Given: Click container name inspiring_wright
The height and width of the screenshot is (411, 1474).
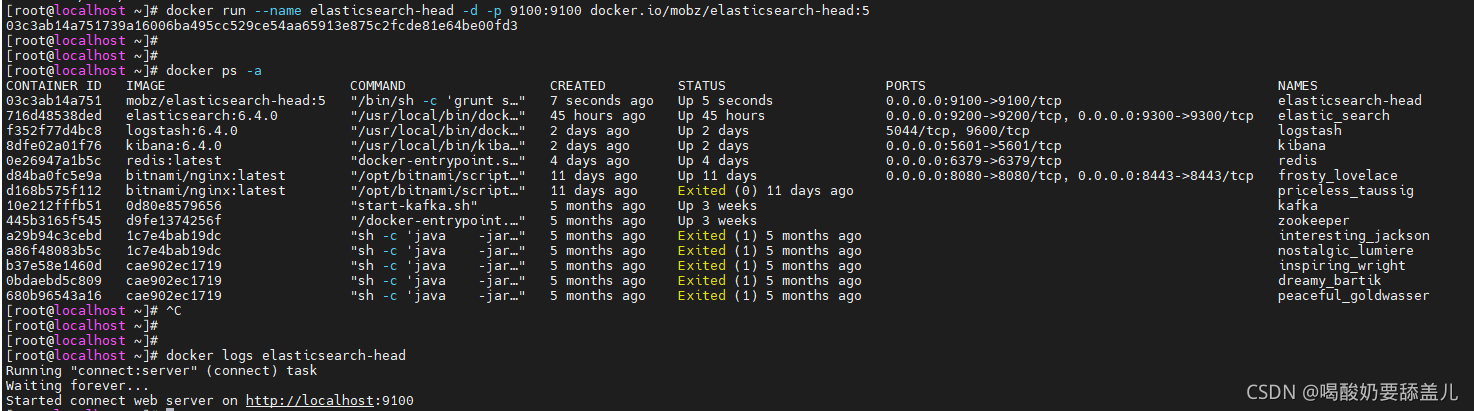Looking at the screenshot, I should coord(1342,266).
